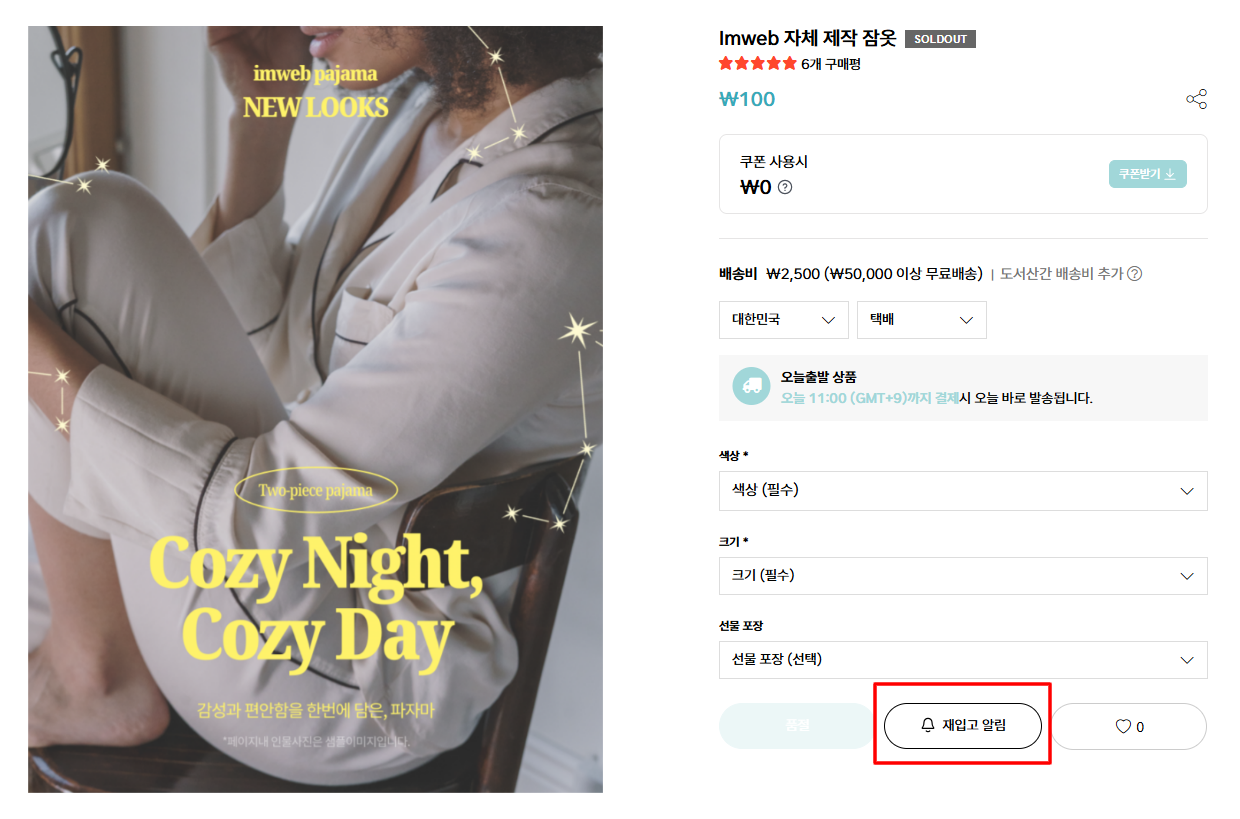Click the question mark next to ₩0 coupon price
This screenshot has height=819, width=1240.
click(785, 187)
